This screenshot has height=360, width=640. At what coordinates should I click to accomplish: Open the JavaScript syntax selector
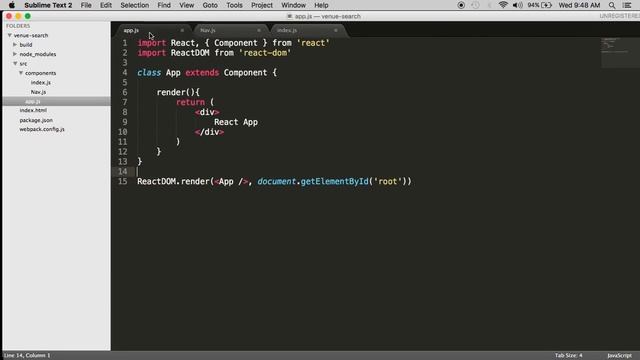click(619, 355)
